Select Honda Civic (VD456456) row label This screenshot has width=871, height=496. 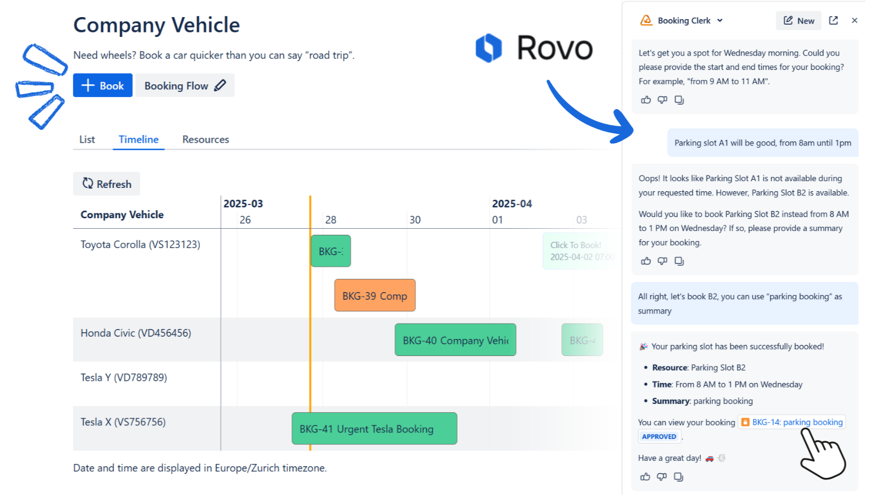136,333
